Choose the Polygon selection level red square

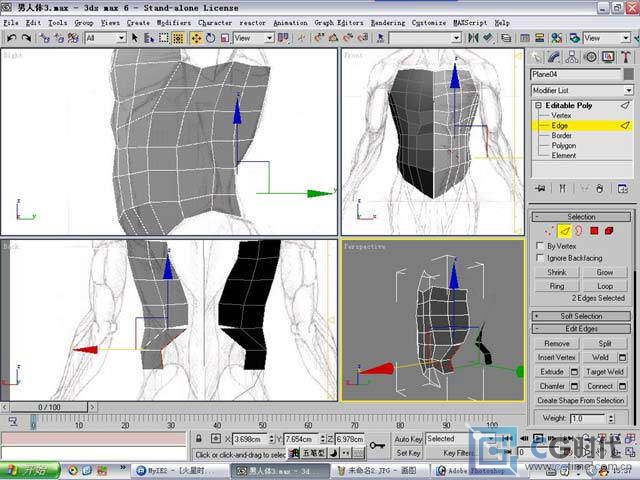594,231
